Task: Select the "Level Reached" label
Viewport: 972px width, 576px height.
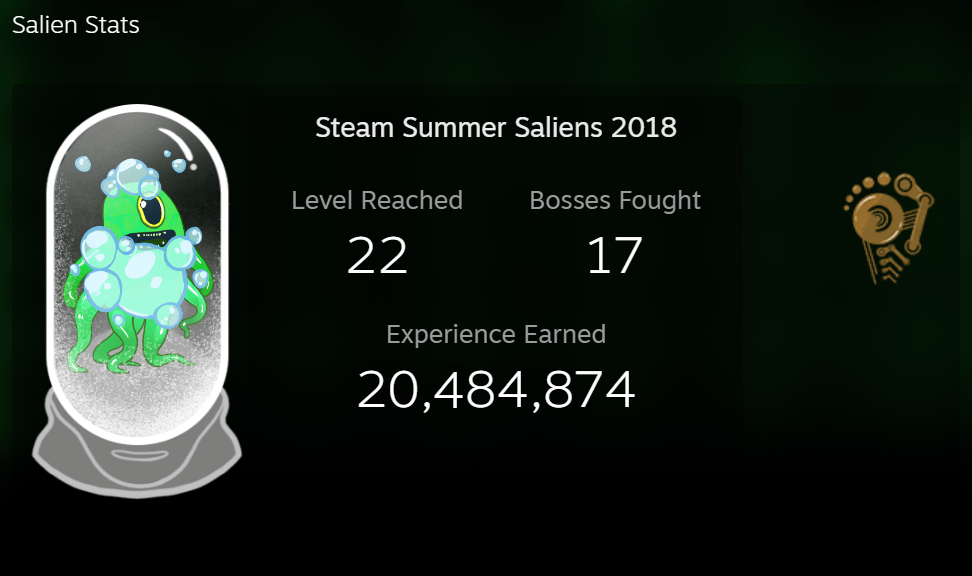Action: (x=377, y=200)
